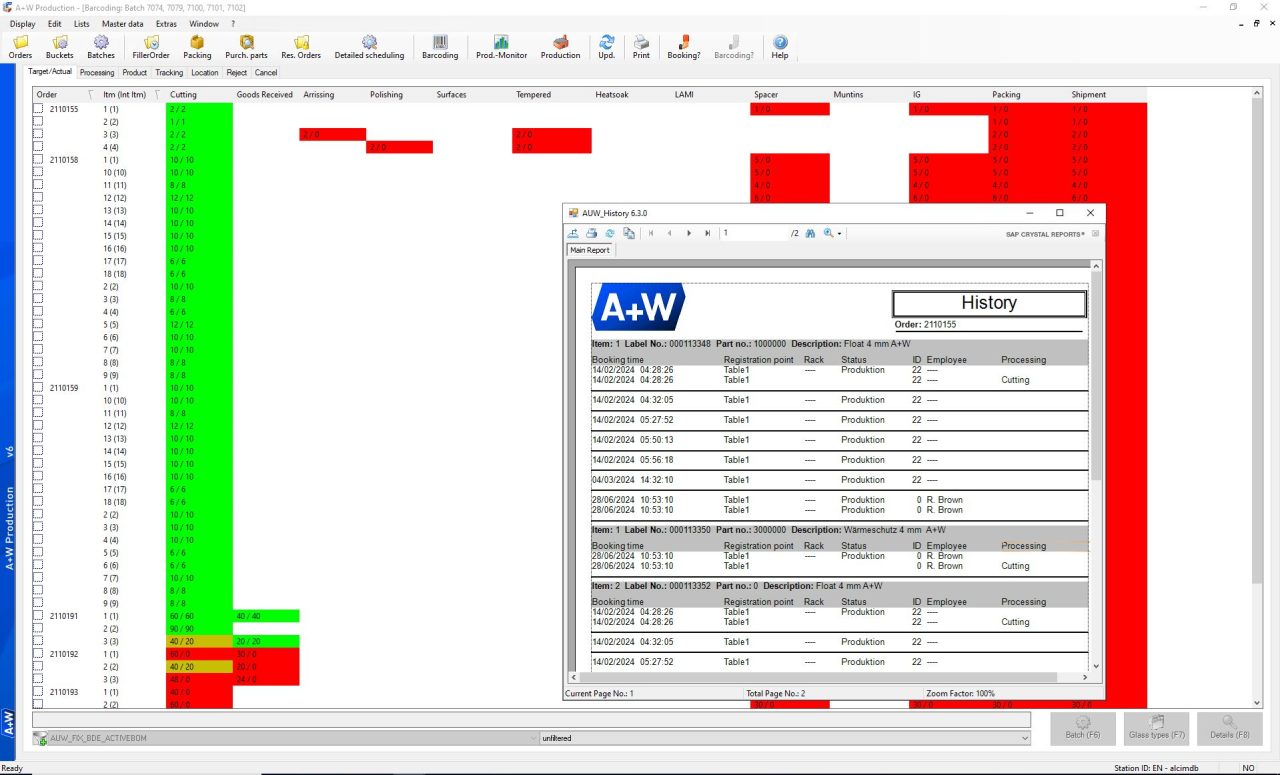1280x775 pixels.
Task: Click binoculars find icon in History window
Action: point(810,233)
